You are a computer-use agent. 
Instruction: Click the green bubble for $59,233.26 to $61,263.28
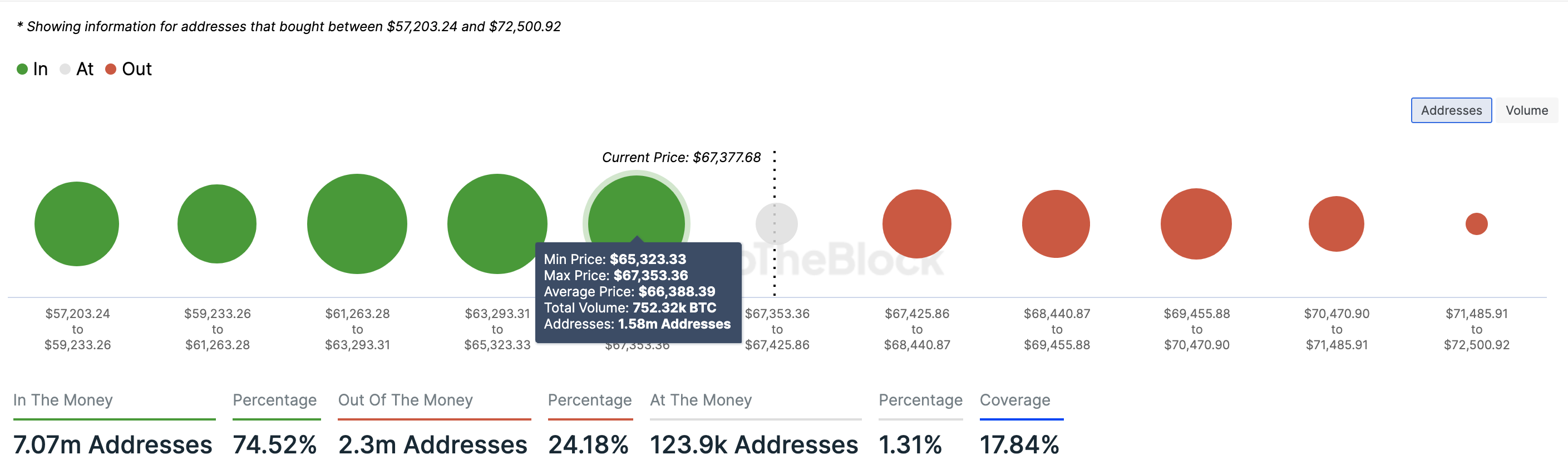pyautogui.click(x=216, y=223)
